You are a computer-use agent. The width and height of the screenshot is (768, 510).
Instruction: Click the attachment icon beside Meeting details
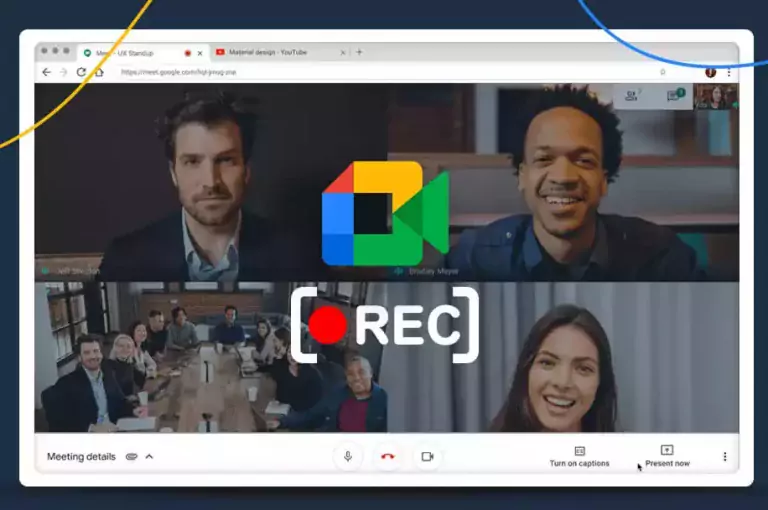pos(131,457)
